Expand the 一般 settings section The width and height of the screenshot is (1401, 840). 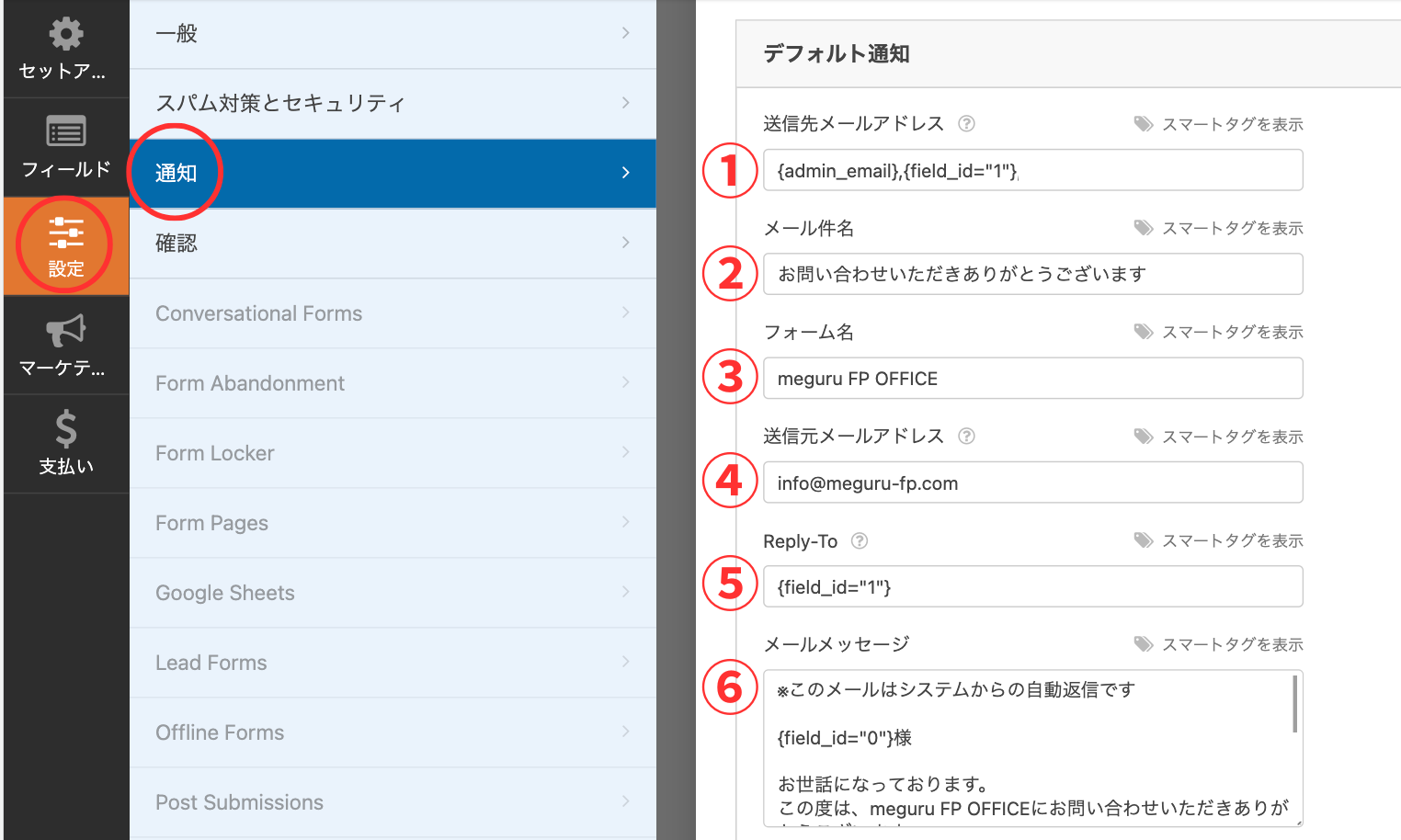[393, 33]
